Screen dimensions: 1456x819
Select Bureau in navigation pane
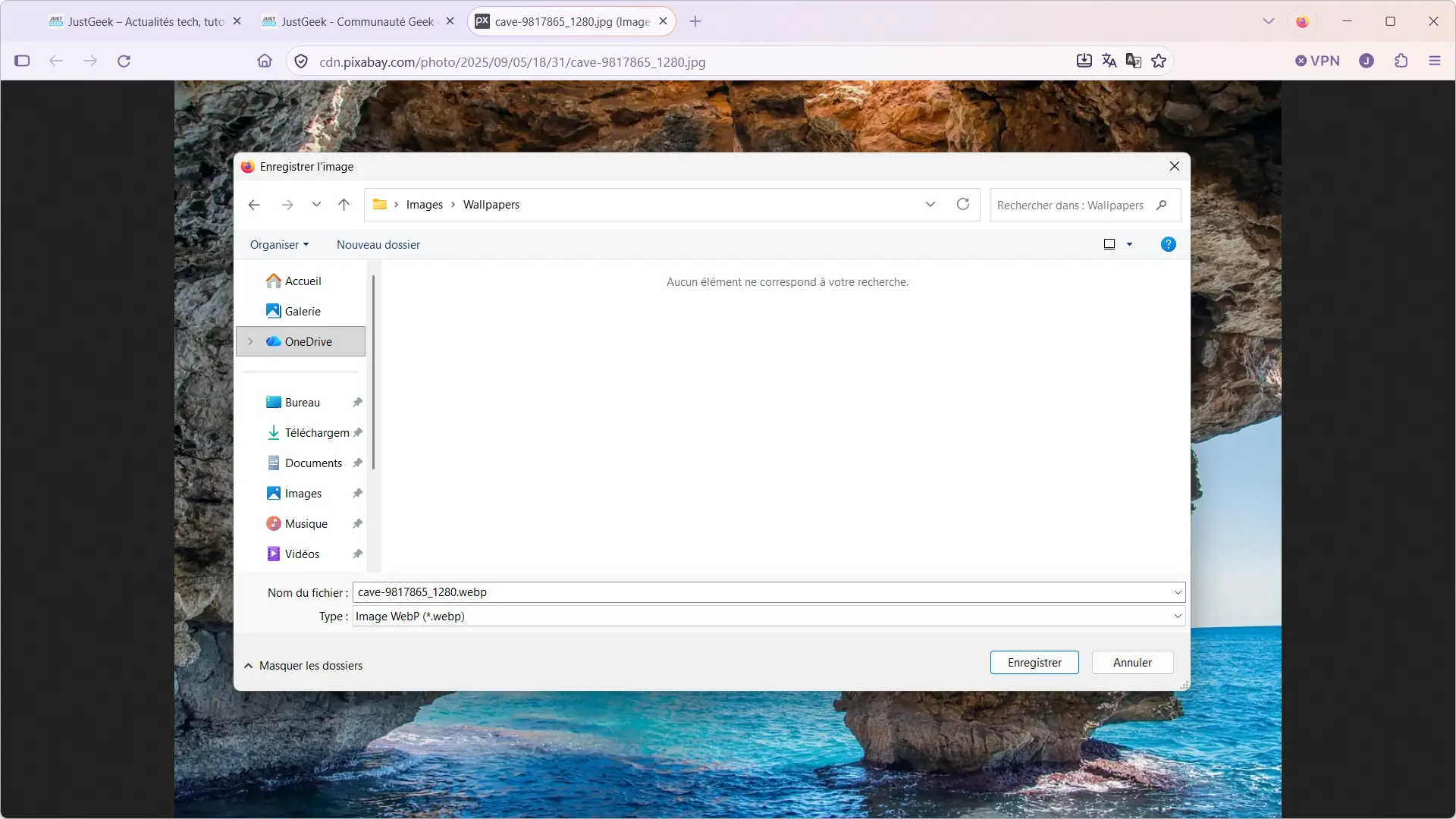click(302, 403)
